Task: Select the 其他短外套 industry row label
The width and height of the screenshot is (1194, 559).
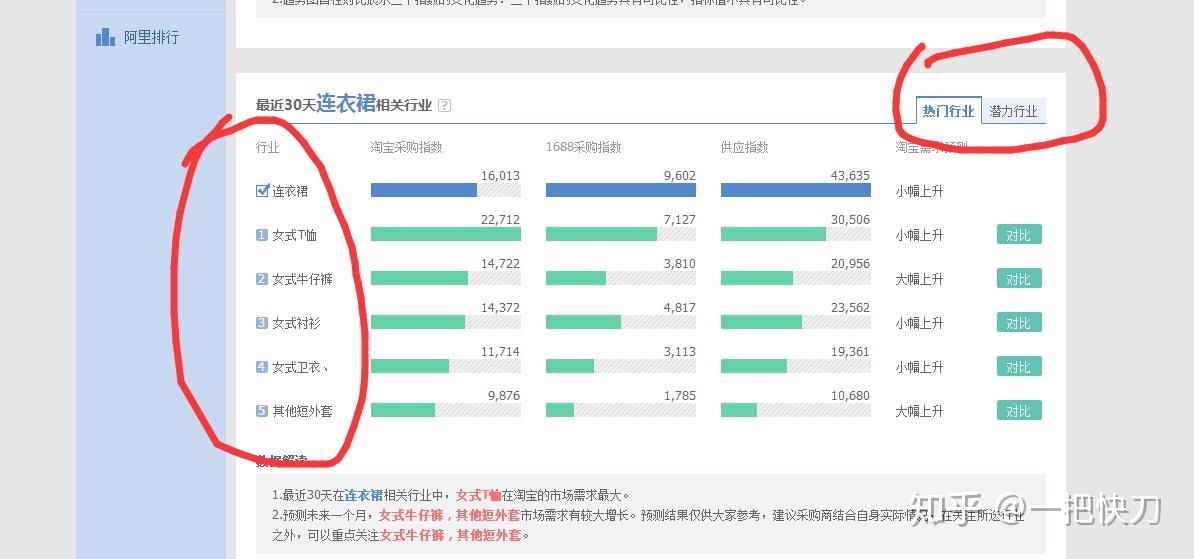Action: tap(302, 411)
